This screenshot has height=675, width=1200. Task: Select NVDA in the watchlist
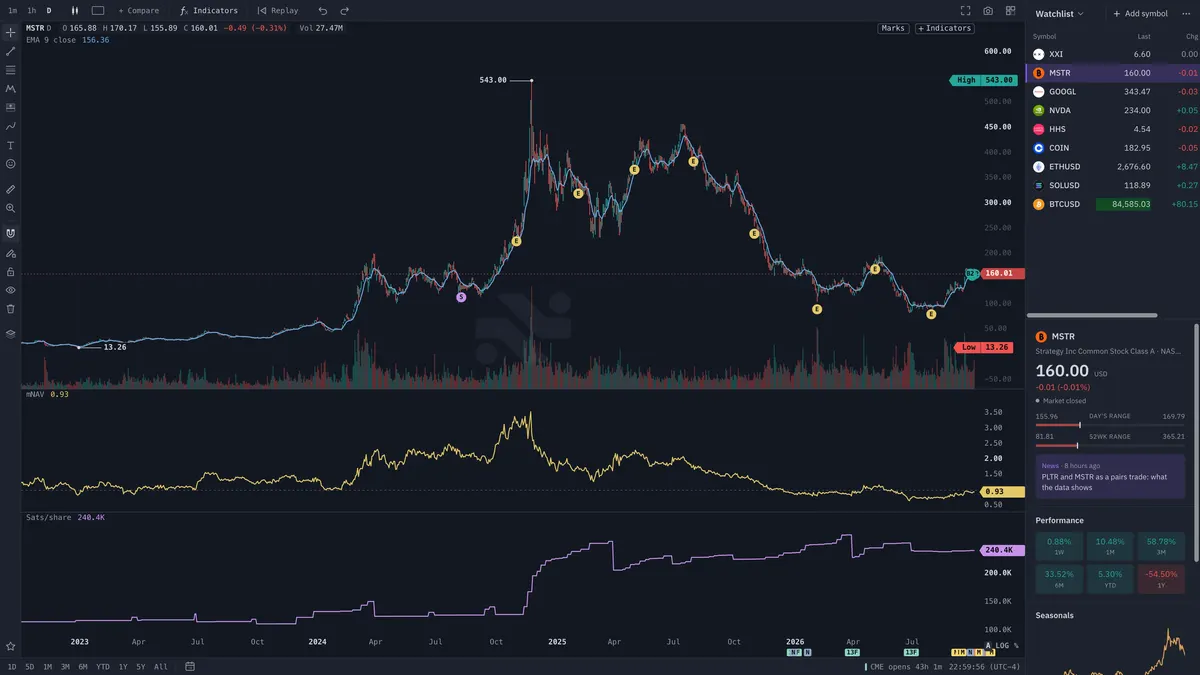click(1113, 110)
